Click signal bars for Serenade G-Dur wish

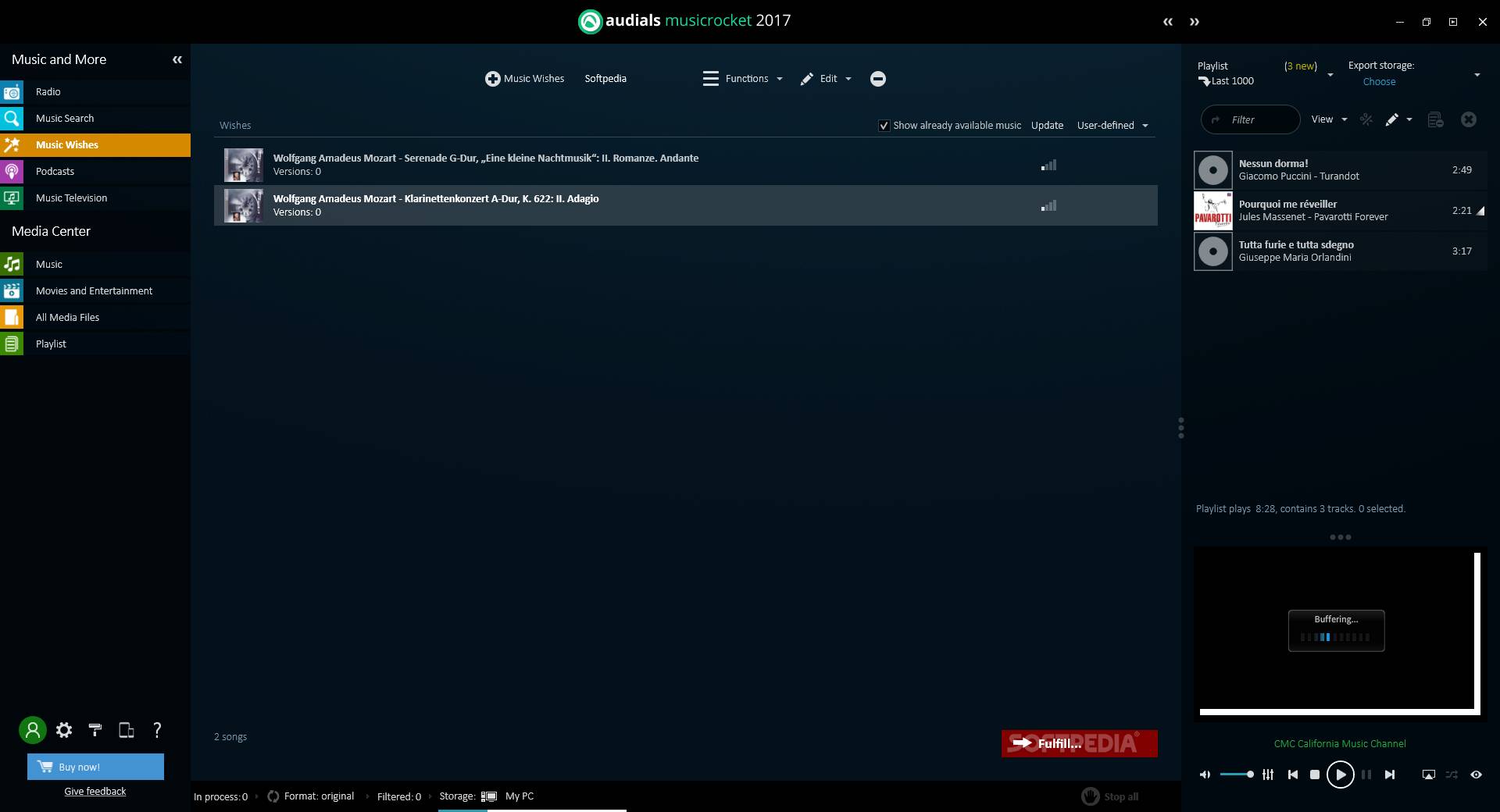[1048, 166]
